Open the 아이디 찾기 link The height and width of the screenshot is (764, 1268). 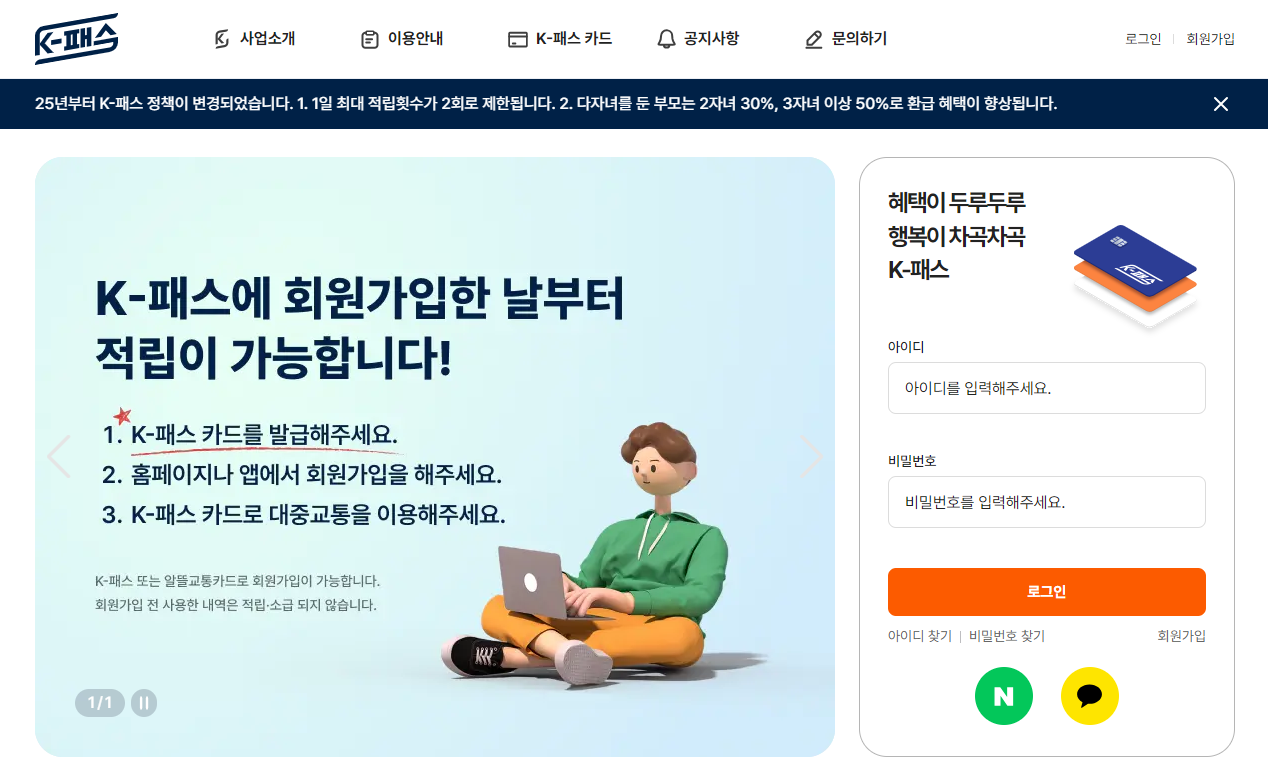[920, 636]
